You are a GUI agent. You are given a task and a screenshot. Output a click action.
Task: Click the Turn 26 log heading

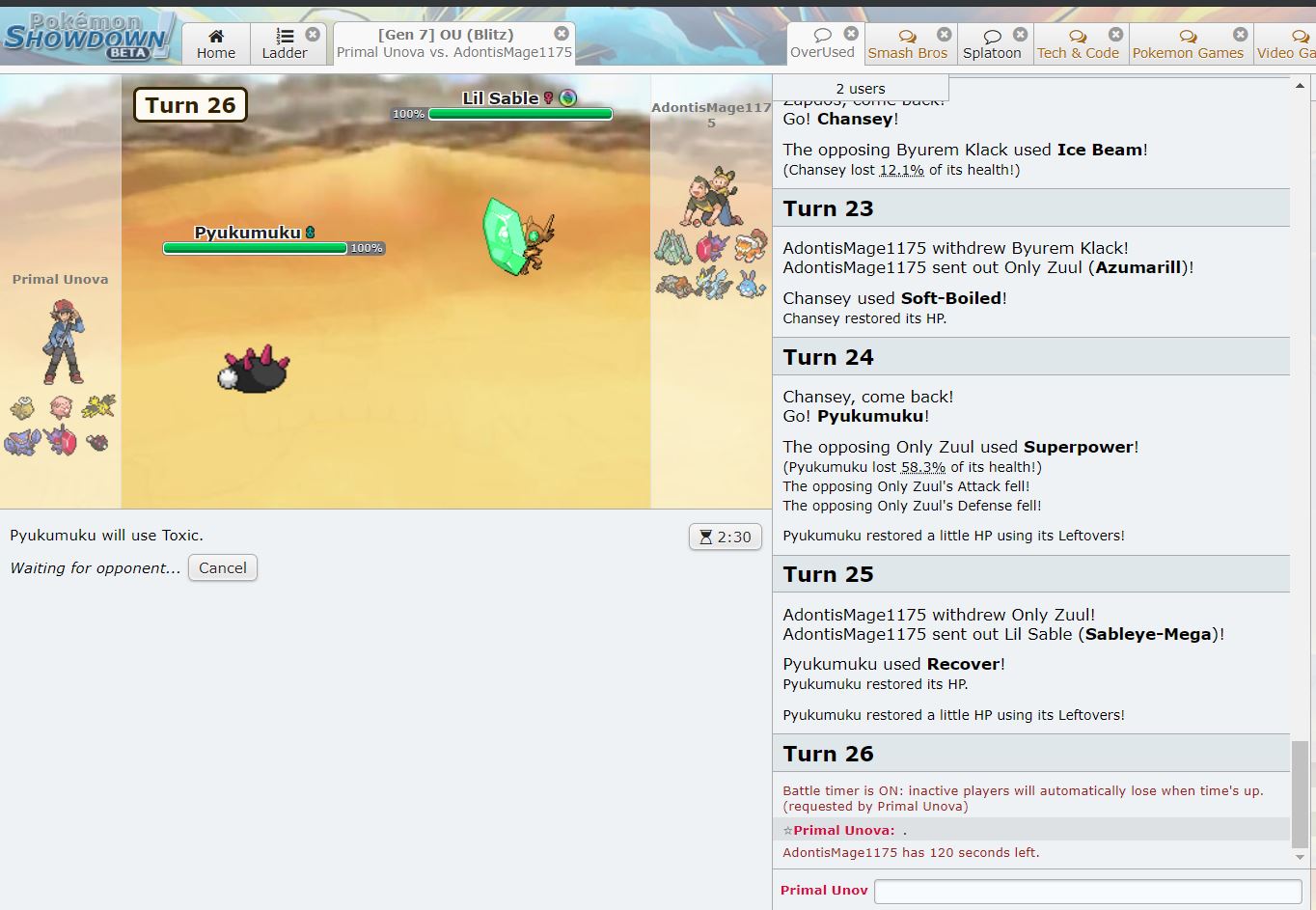1031,754
